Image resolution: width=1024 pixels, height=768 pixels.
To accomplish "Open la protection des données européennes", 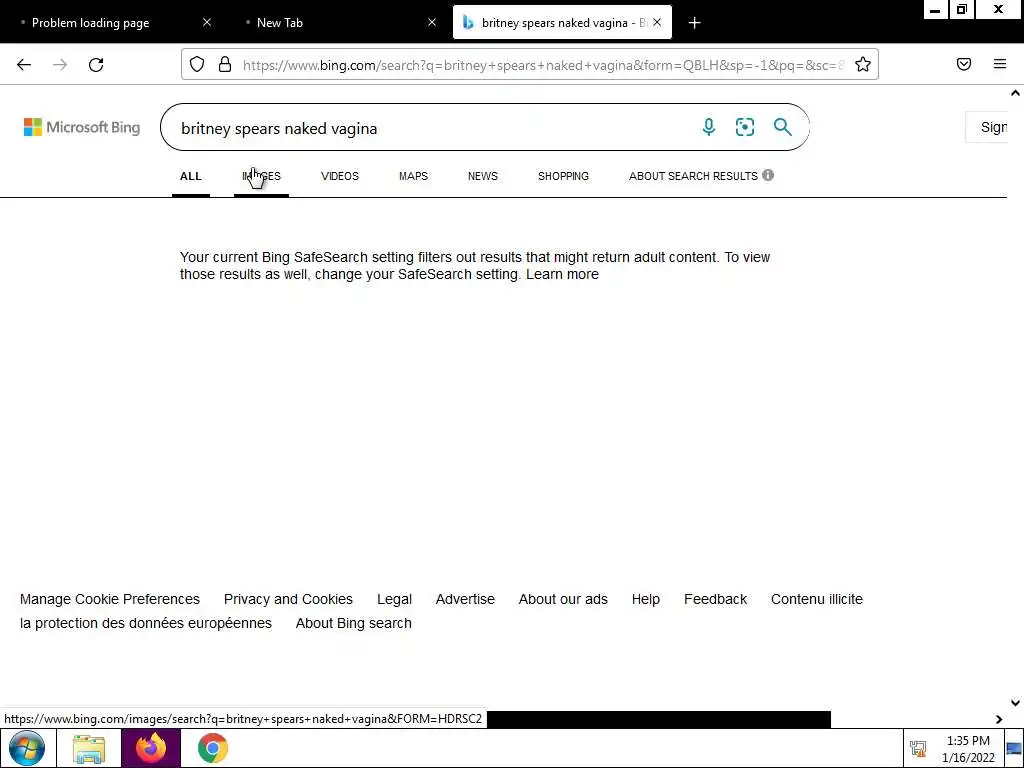I will [146, 623].
